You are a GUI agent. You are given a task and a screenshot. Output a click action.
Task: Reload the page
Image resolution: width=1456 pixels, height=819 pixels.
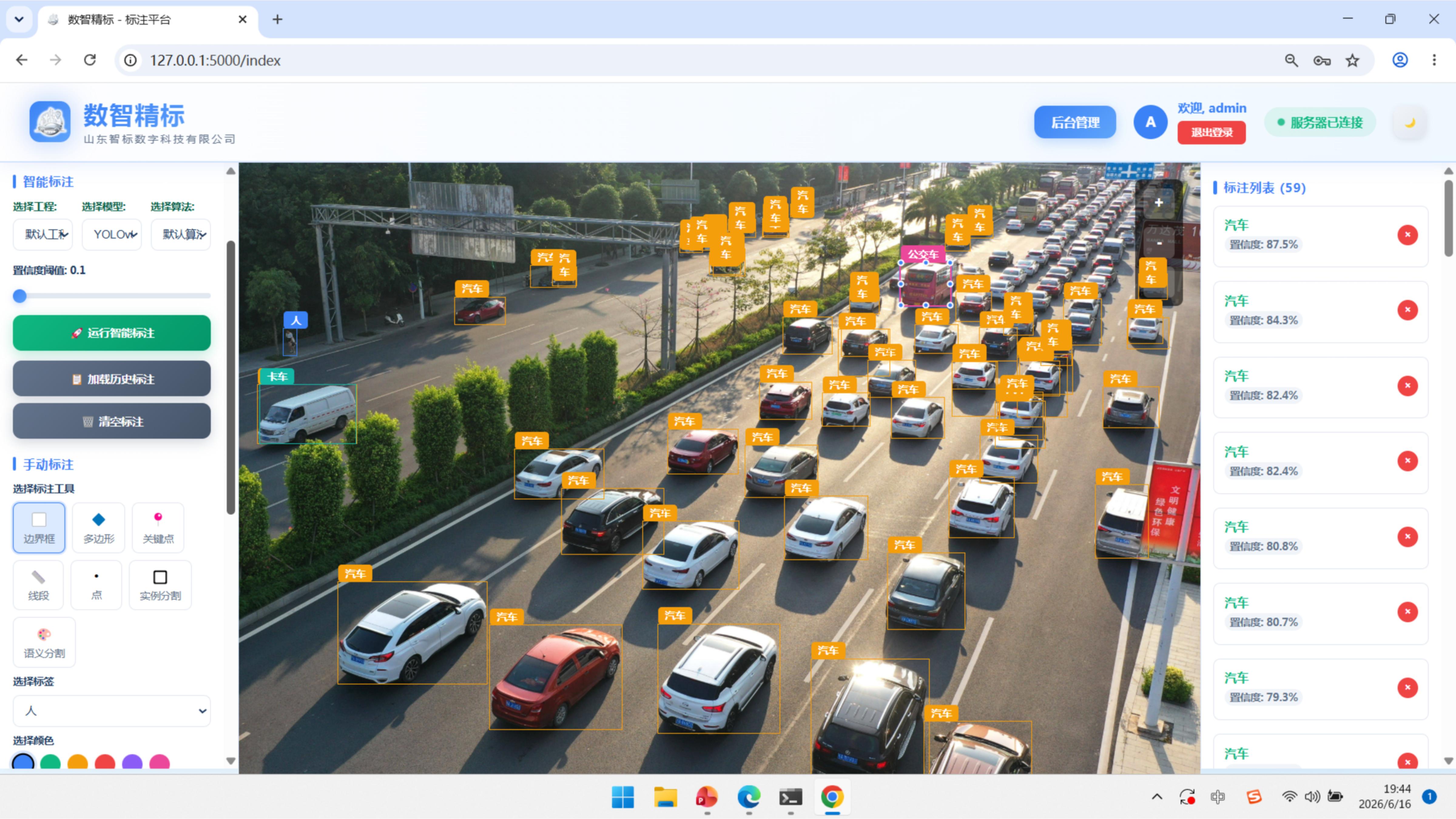tap(90, 60)
